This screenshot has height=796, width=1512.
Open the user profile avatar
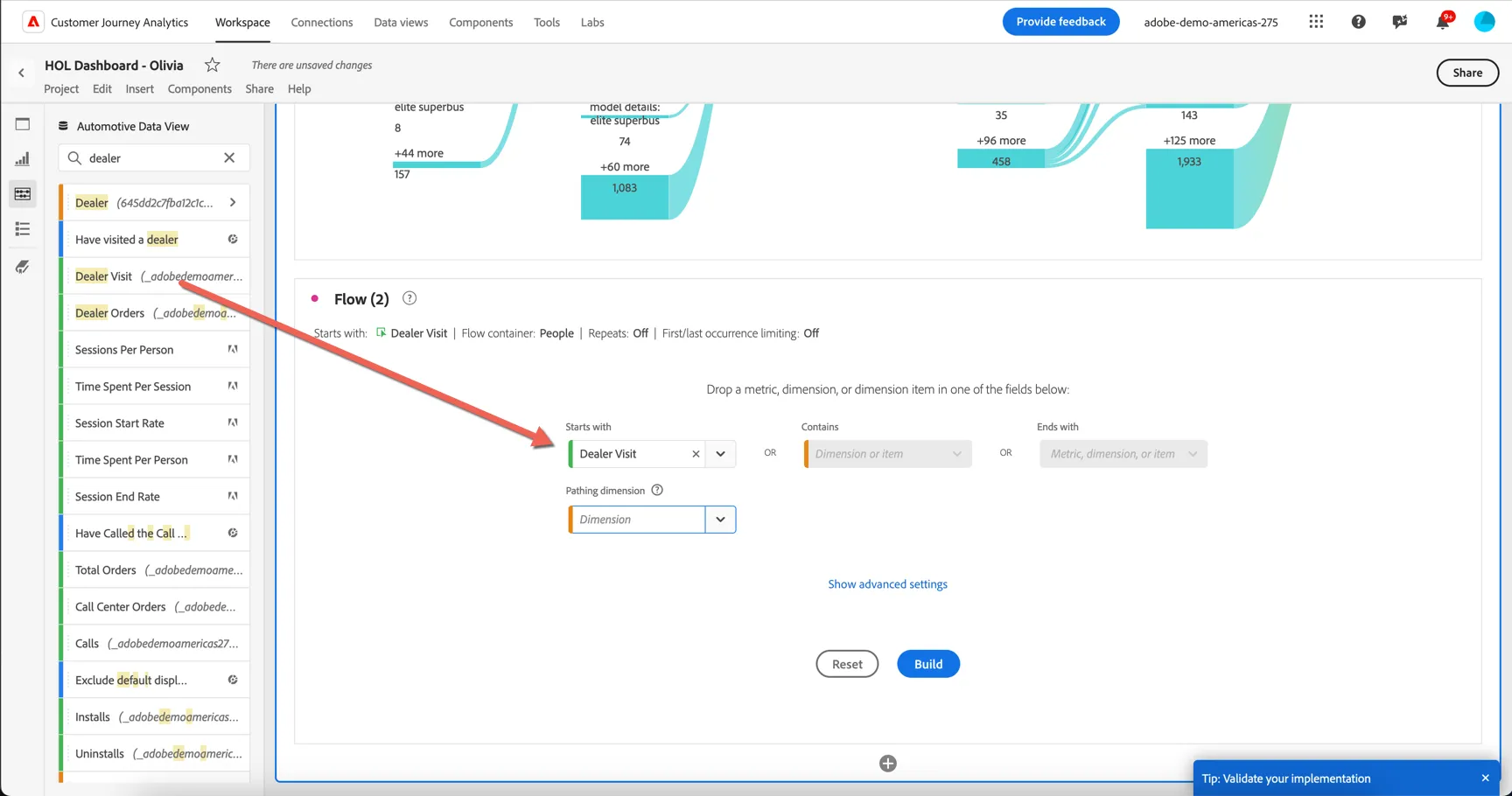1485,22
